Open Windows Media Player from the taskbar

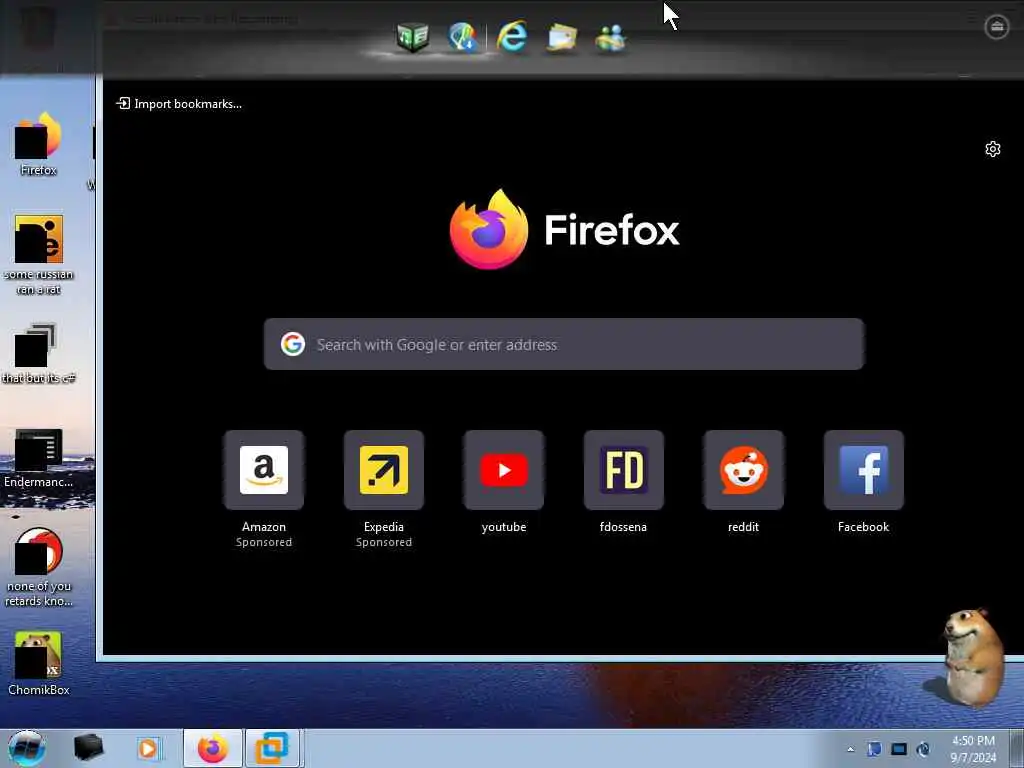coord(149,748)
